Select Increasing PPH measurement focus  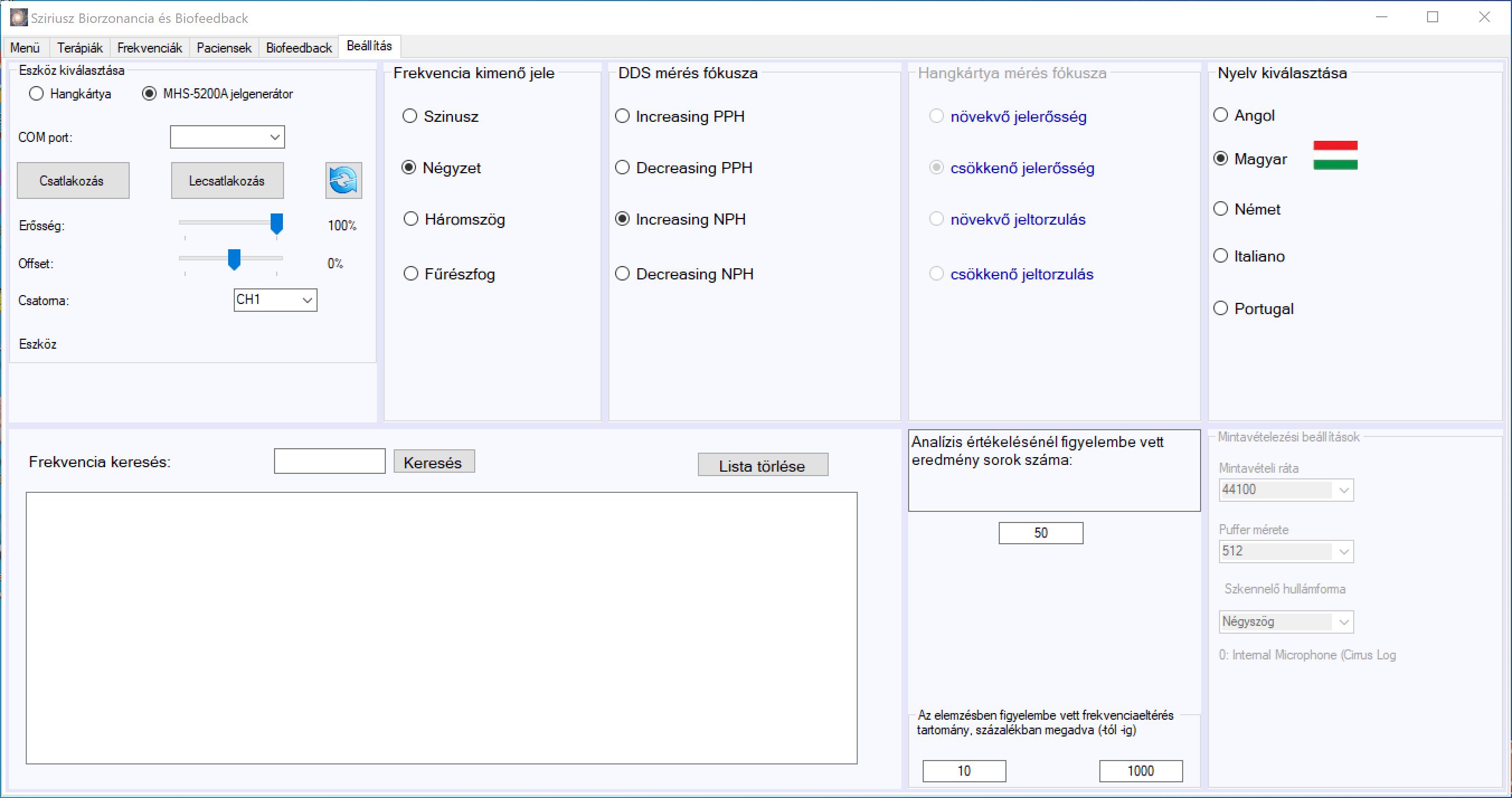coord(680,116)
